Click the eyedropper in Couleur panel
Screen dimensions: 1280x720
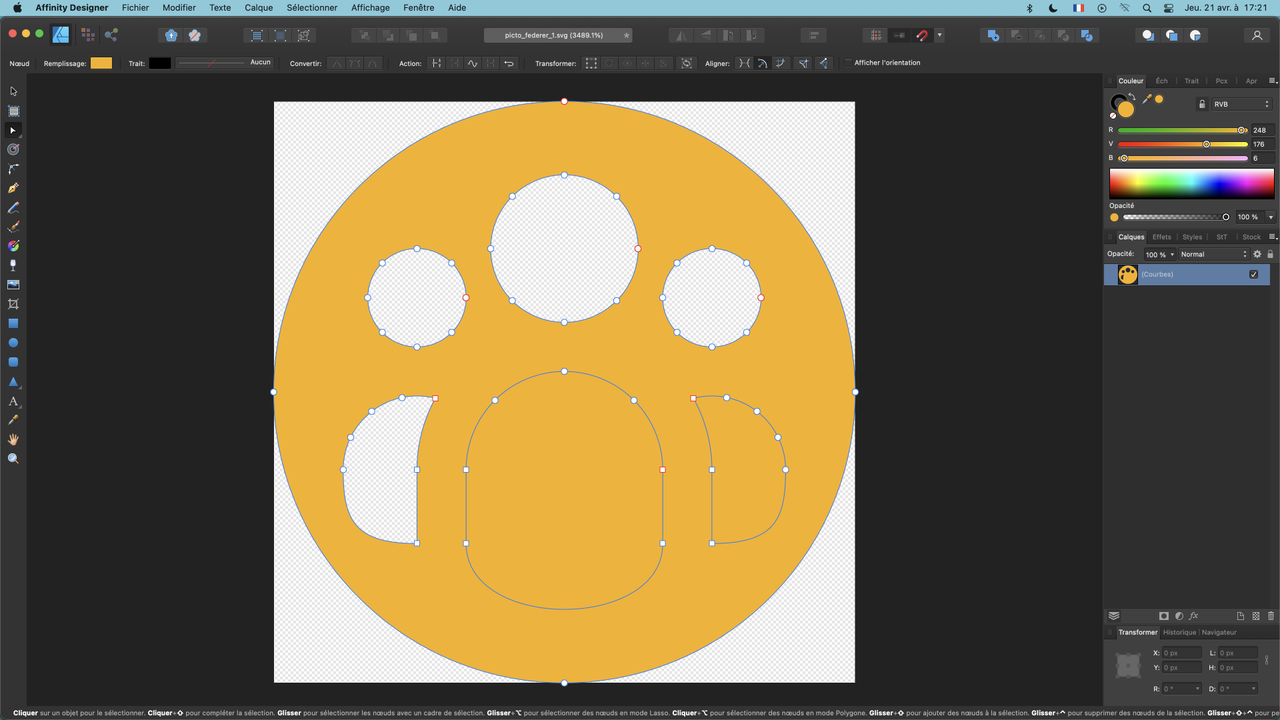point(1147,99)
